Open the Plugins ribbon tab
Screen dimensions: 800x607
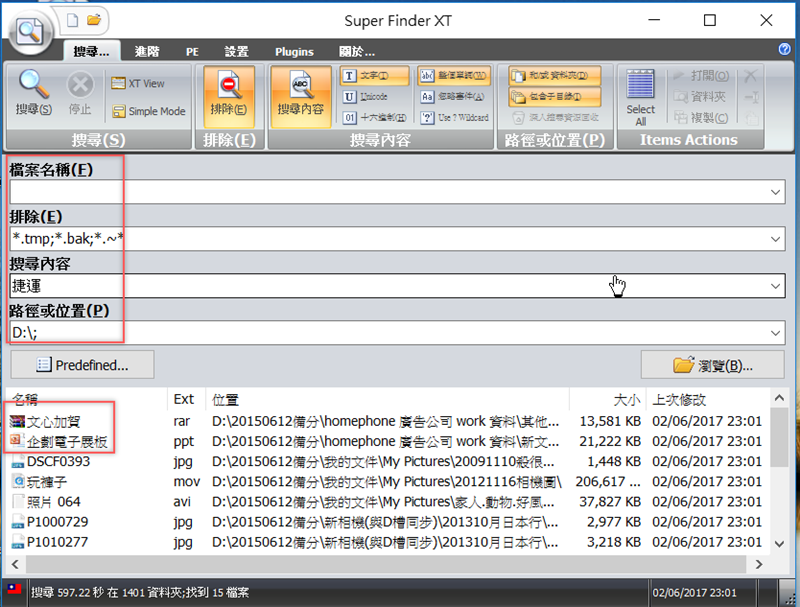[294, 52]
